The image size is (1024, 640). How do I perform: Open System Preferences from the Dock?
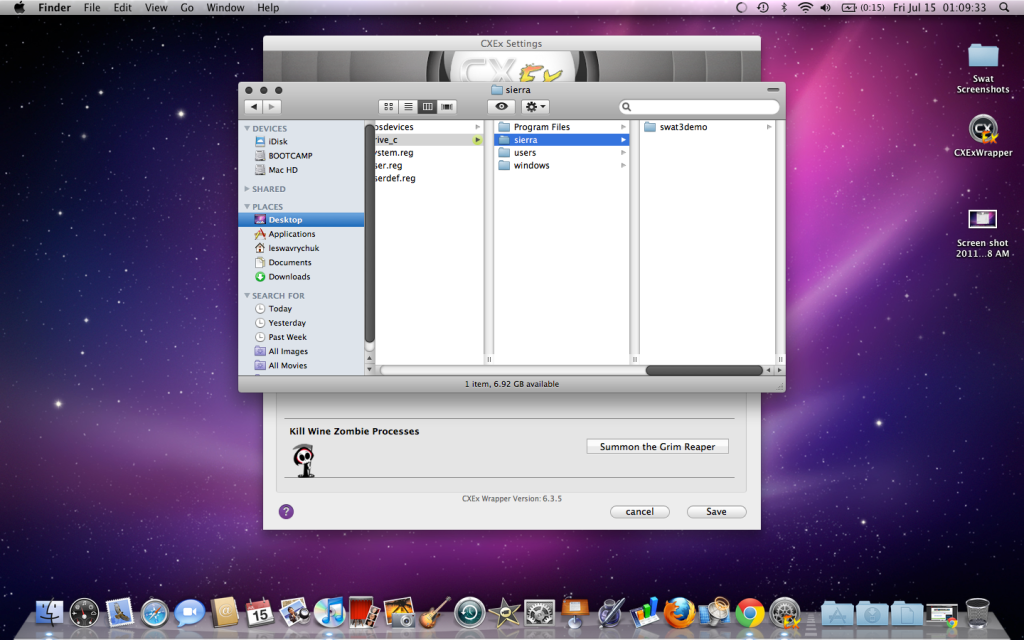(x=539, y=614)
